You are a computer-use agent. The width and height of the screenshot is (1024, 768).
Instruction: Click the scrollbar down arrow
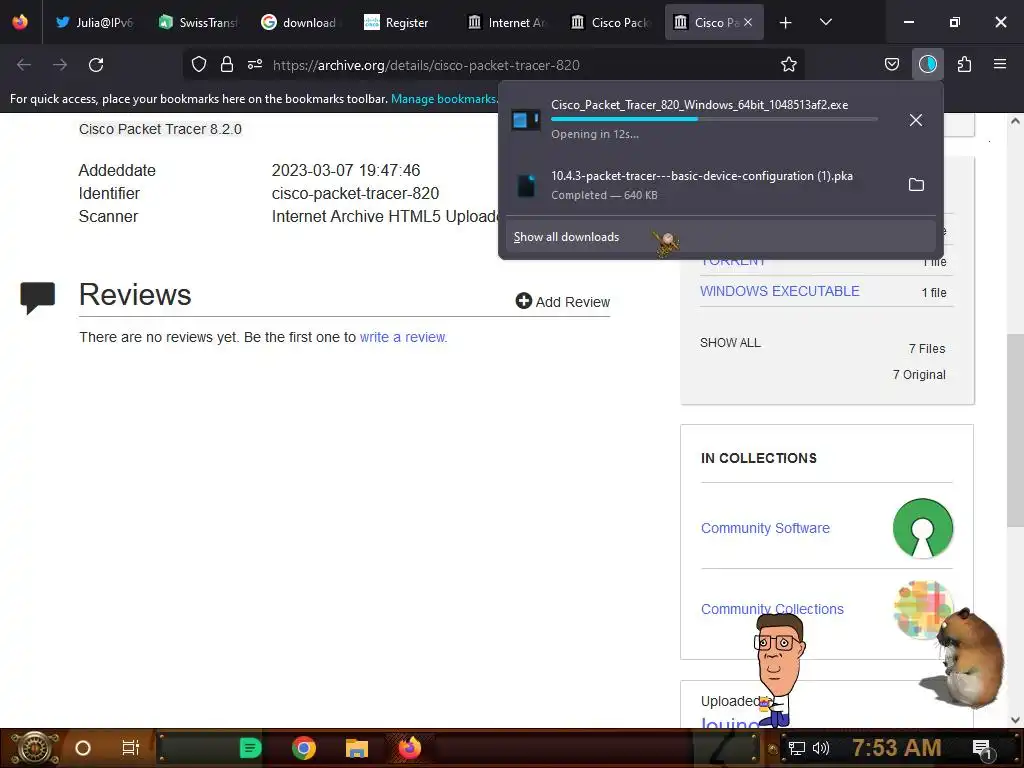click(x=1015, y=720)
